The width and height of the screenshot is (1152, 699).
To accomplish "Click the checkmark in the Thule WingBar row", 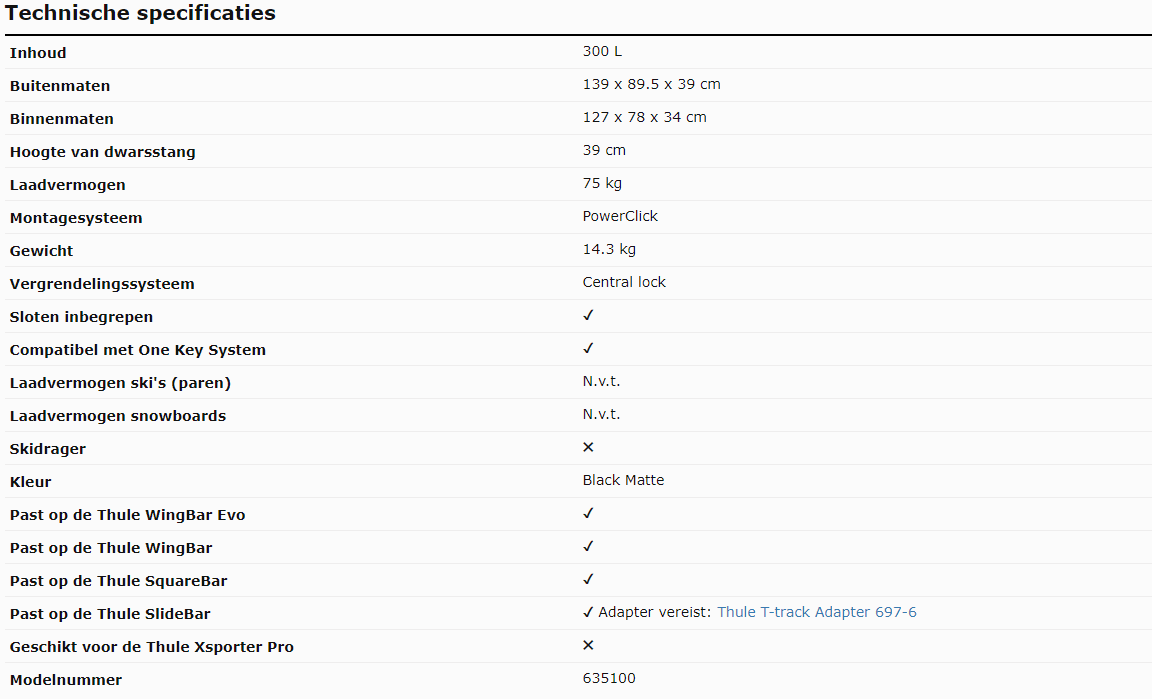I will (588, 546).
